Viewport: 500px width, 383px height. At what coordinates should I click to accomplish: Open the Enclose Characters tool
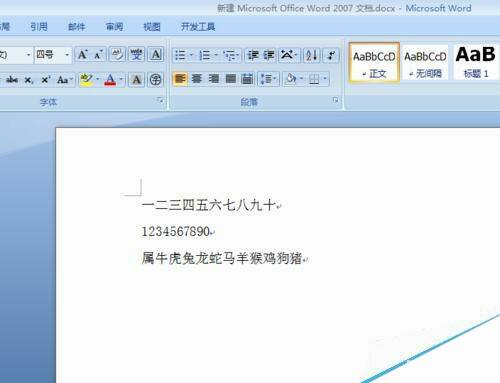pos(155,80)
